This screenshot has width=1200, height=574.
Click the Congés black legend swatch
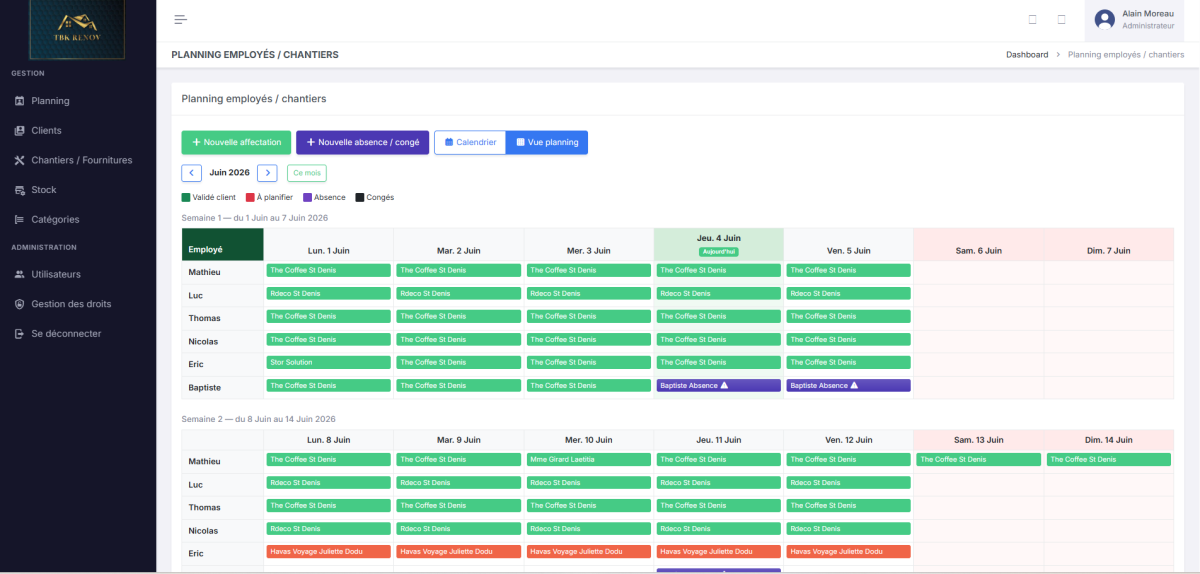pyautogui.click(x=360, y=197)
